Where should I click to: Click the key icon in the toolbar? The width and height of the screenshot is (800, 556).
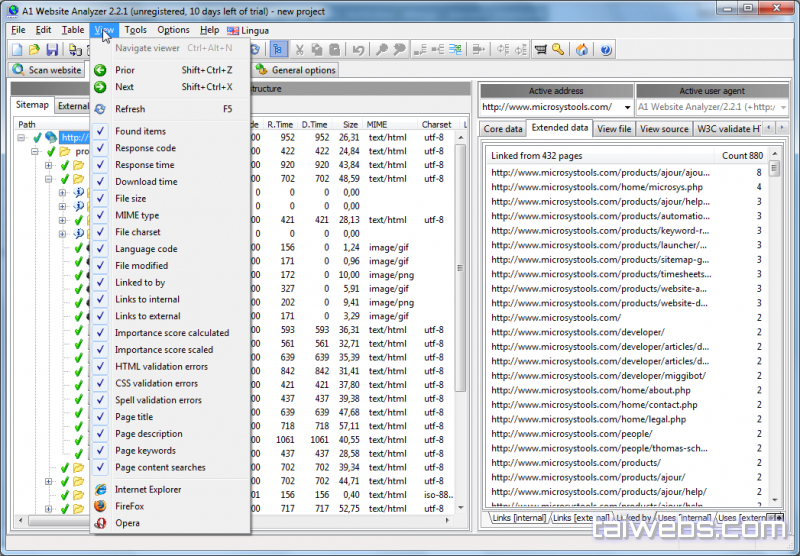click(558, 50)
